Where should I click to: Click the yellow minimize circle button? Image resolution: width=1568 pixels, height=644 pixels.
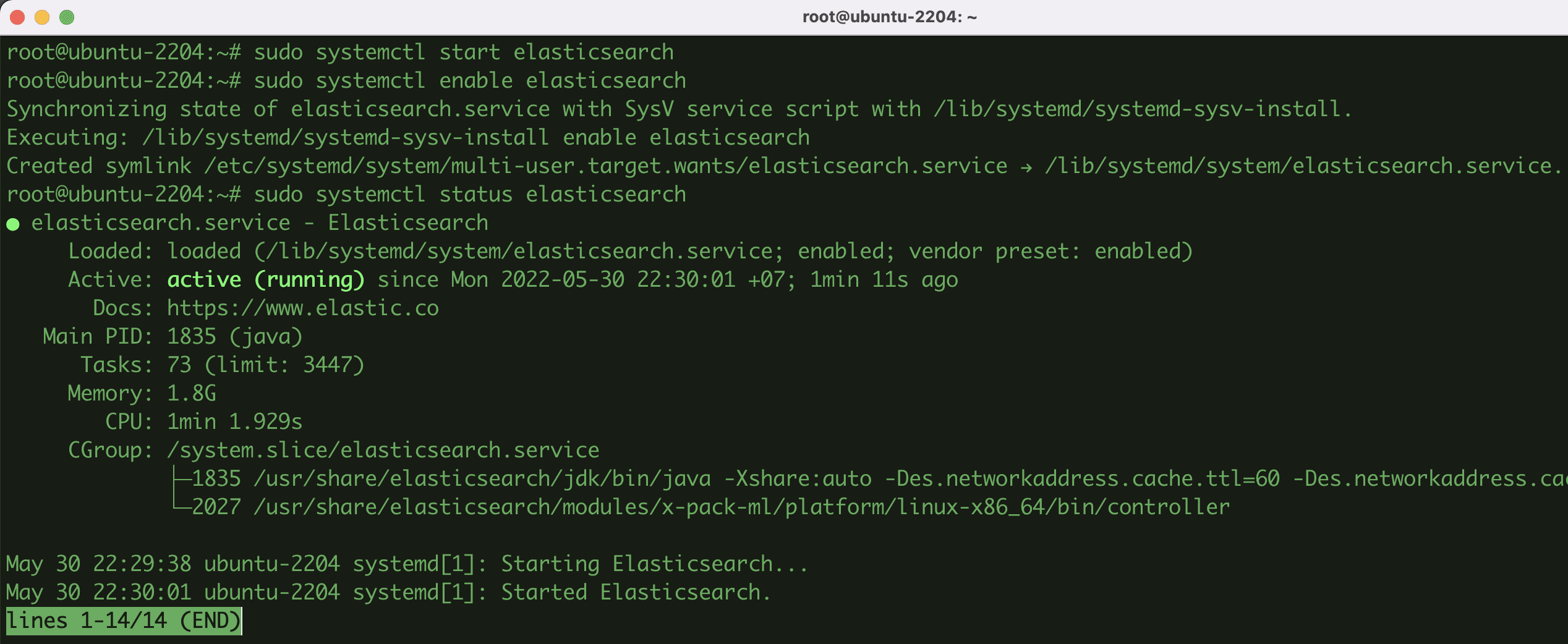click(x=41, y=18)
